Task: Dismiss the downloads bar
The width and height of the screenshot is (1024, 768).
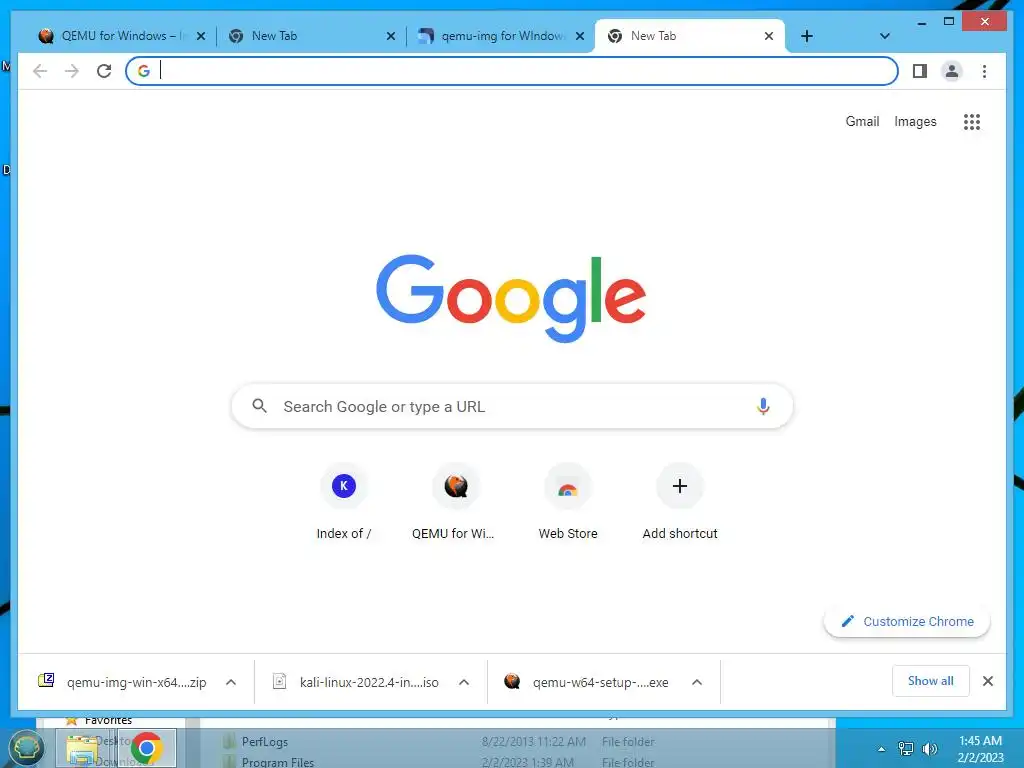Action: [x=987, y=681]
